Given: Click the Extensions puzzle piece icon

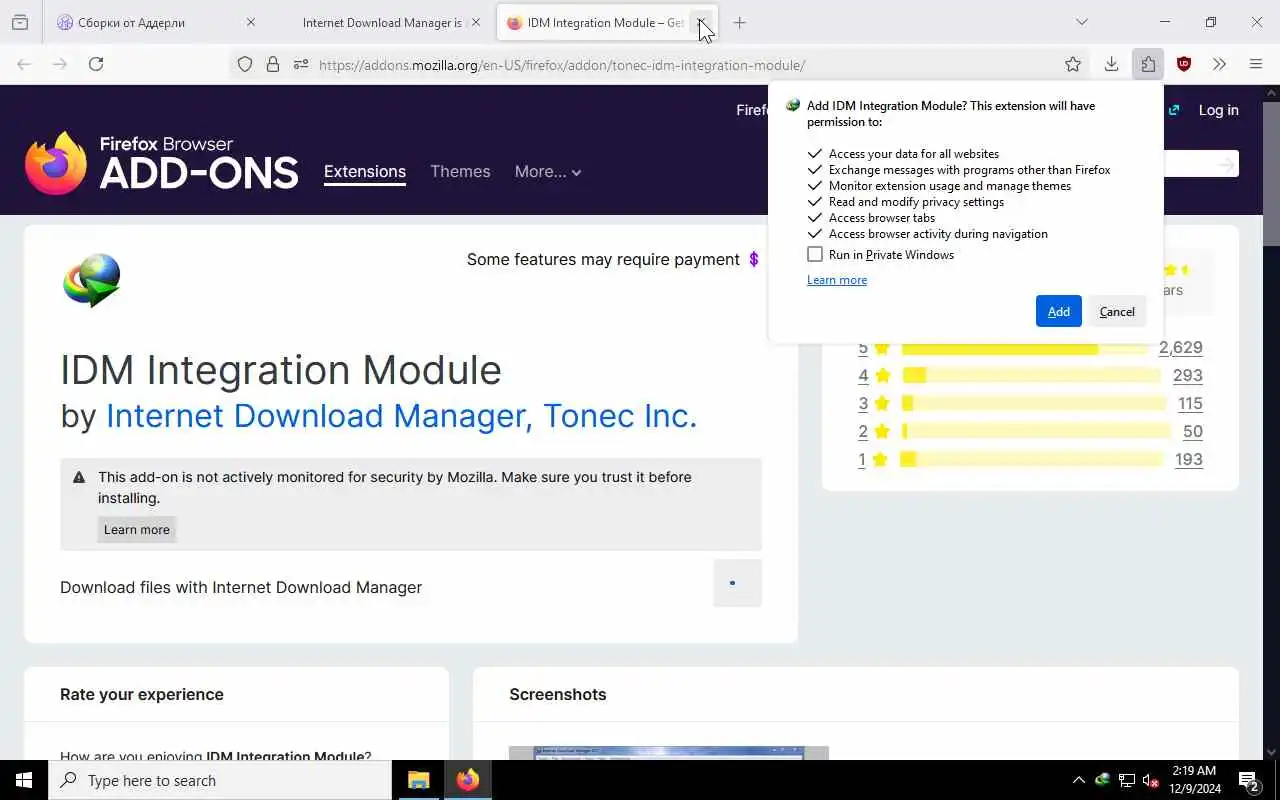Looking at the screenshot, I should click(x=1148, y=64).
